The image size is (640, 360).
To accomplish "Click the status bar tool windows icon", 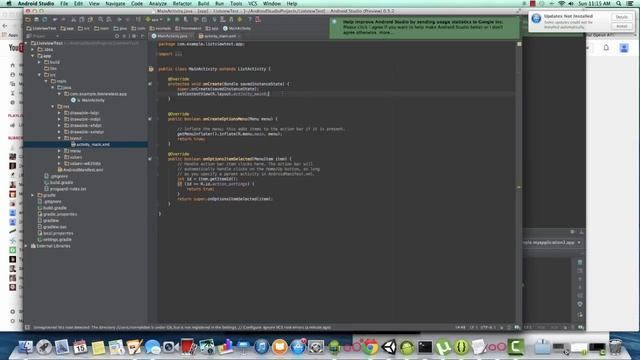I will 27,327.
